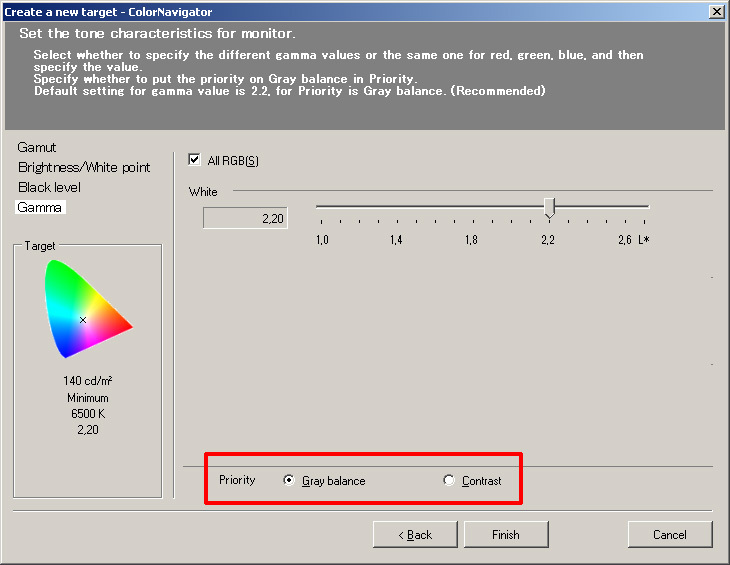Click the L* slider scale label
This screenshot has width=730, height=565.
point(644,240)
